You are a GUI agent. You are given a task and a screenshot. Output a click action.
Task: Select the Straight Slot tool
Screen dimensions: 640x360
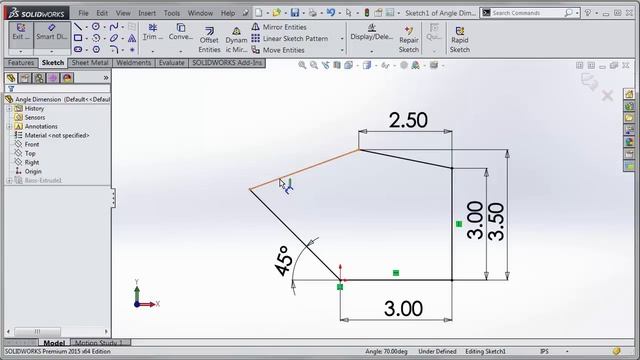coord(78,49)
